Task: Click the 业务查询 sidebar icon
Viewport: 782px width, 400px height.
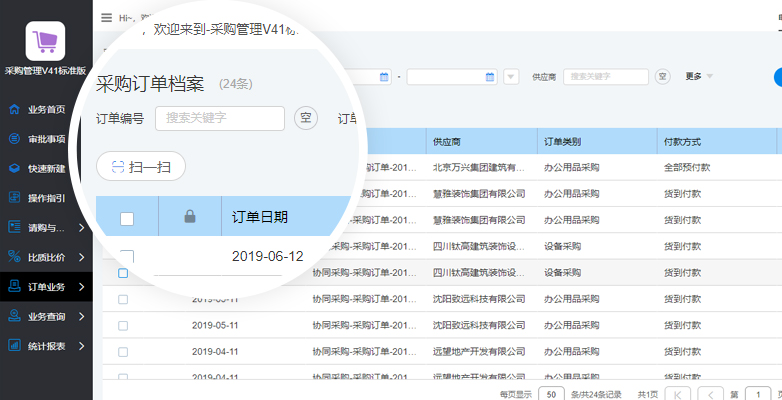Action: pos(15,316)
